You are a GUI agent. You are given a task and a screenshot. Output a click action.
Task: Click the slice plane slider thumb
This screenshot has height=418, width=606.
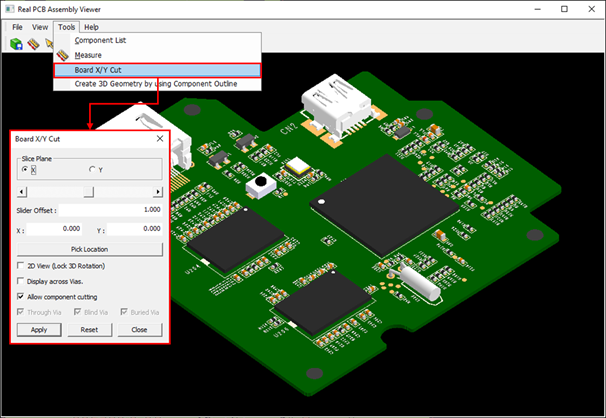(x=88, y=191)
